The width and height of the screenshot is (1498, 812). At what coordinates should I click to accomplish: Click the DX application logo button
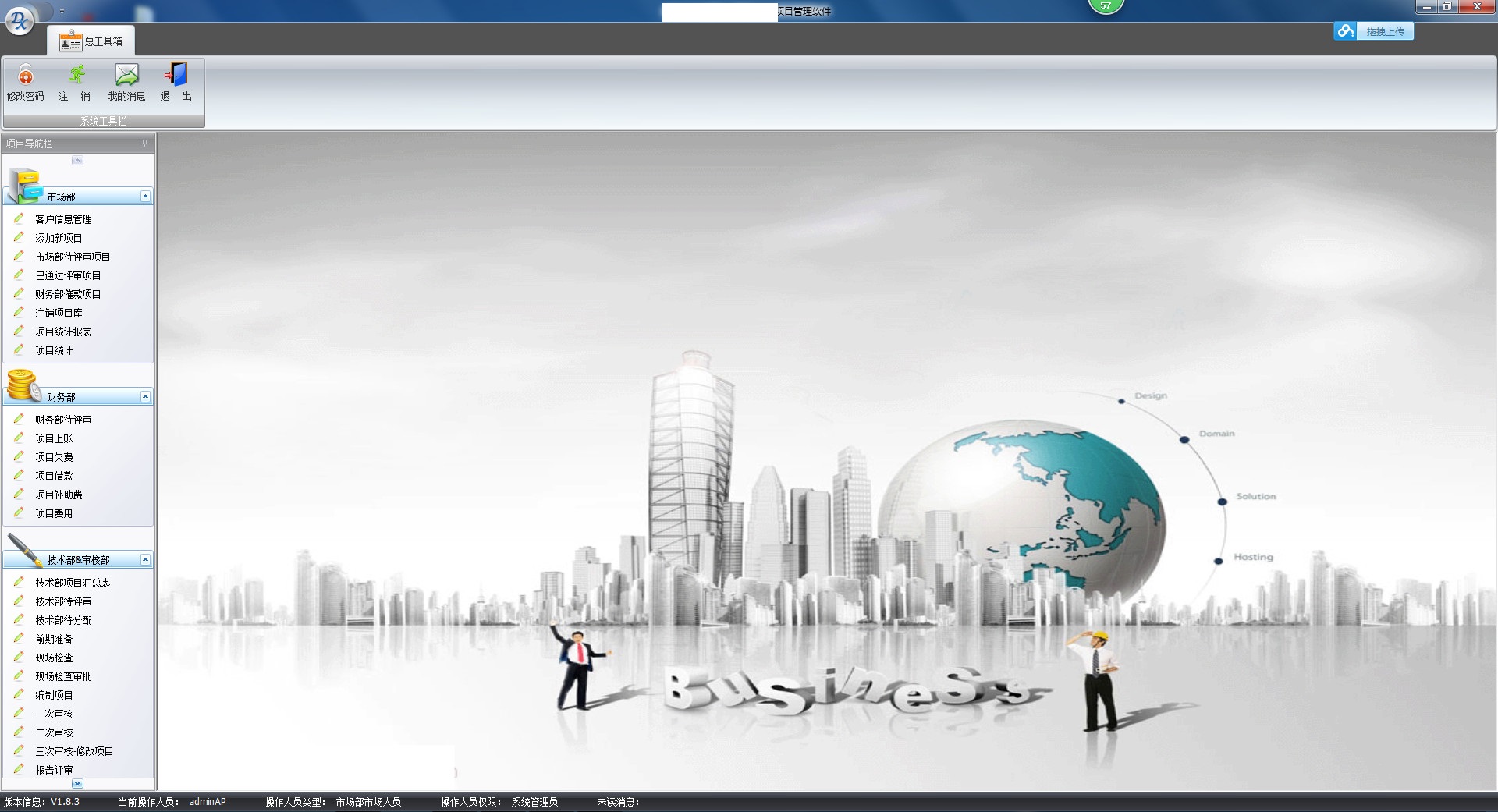[x=19, y=21]
